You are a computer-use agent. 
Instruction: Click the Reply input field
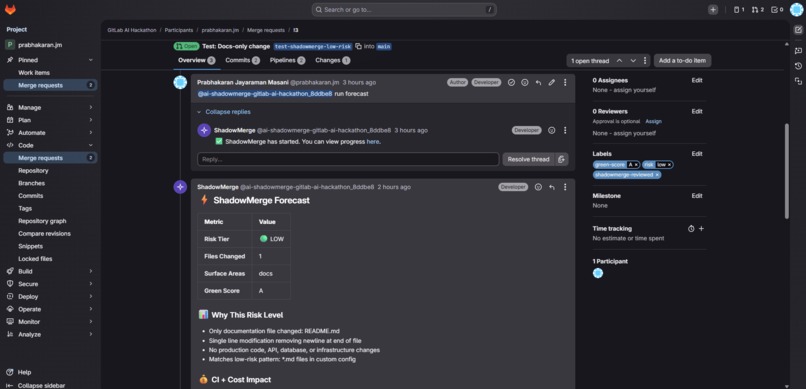pos(348,159)
